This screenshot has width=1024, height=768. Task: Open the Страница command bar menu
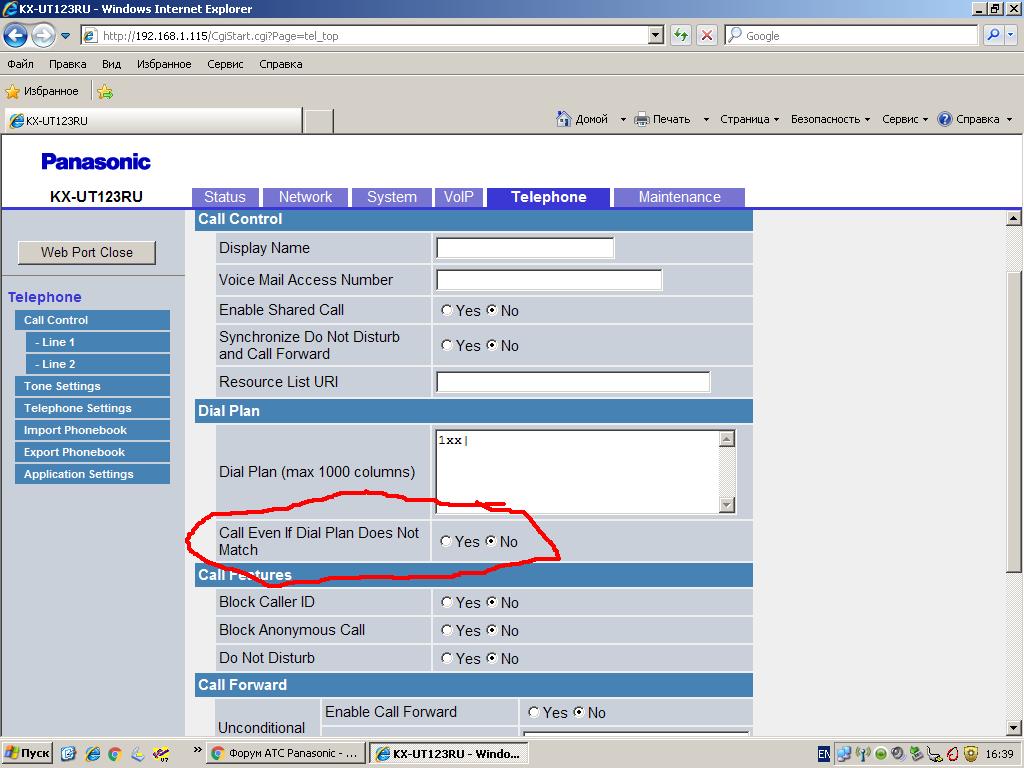point(749,119)
